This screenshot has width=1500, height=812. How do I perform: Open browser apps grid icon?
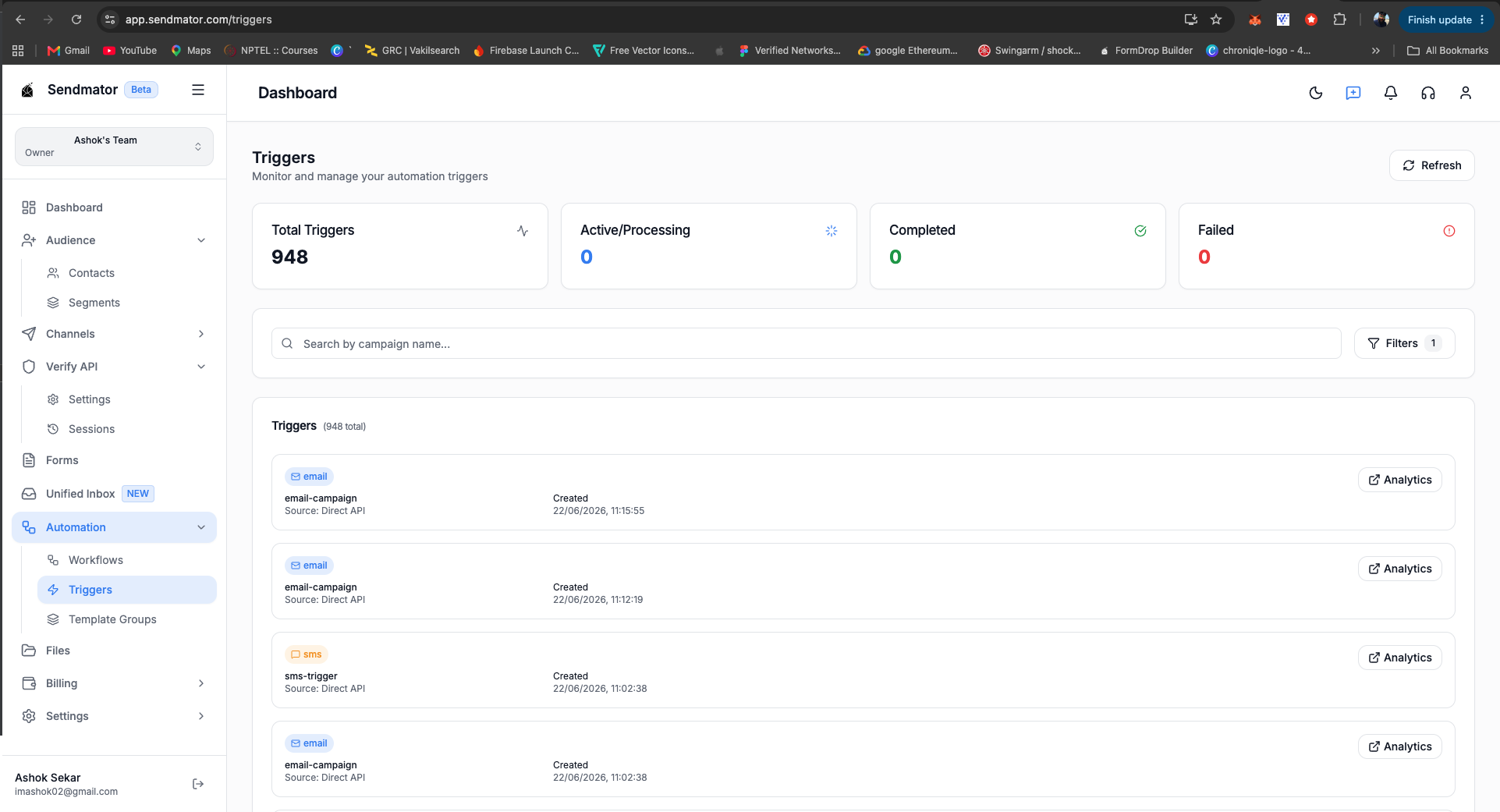18,51
